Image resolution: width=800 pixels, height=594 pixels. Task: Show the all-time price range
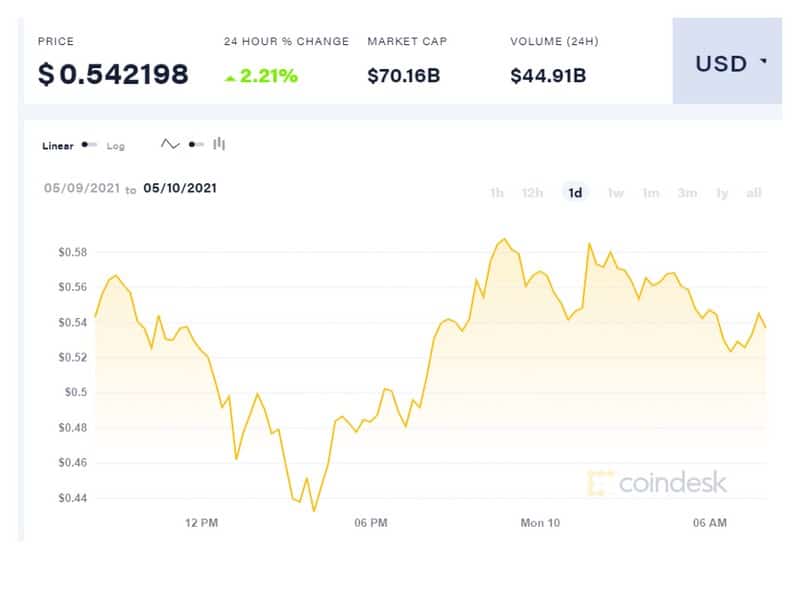(x=754, y=193)
